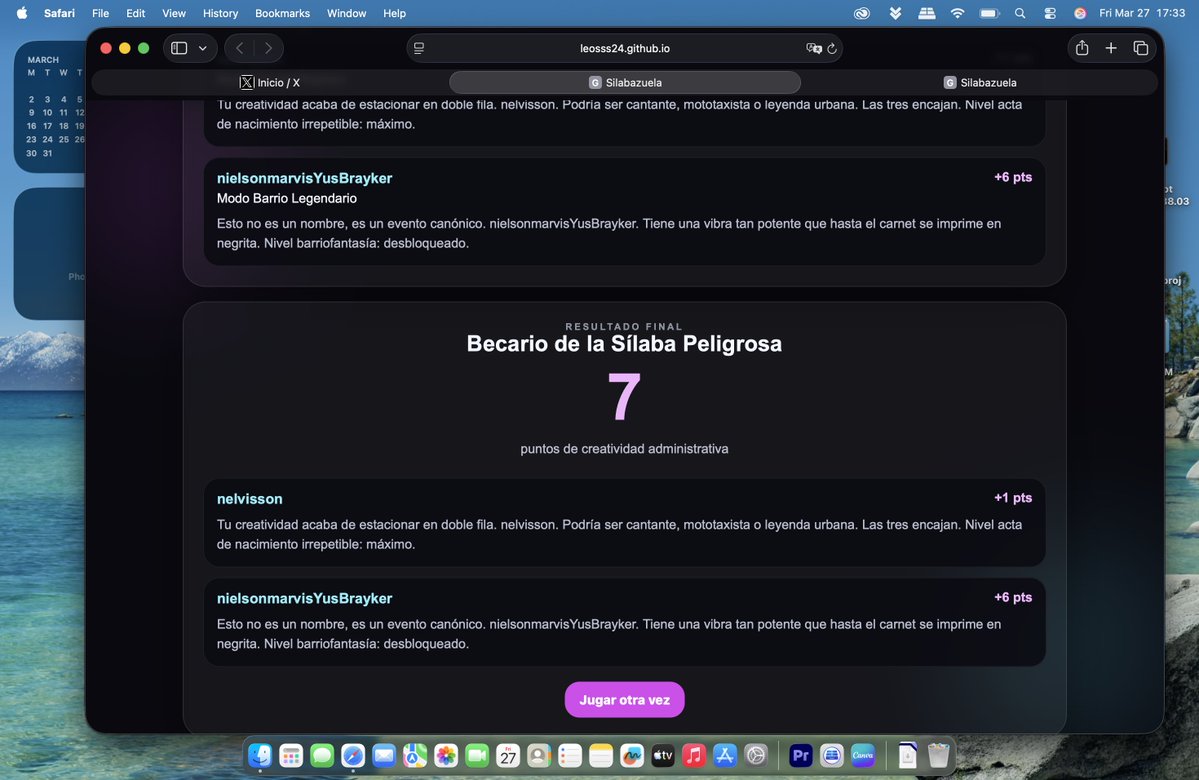Open Messages in the Dock
The height and width of the screenshot is (780, 1199).
coord(322,756)
